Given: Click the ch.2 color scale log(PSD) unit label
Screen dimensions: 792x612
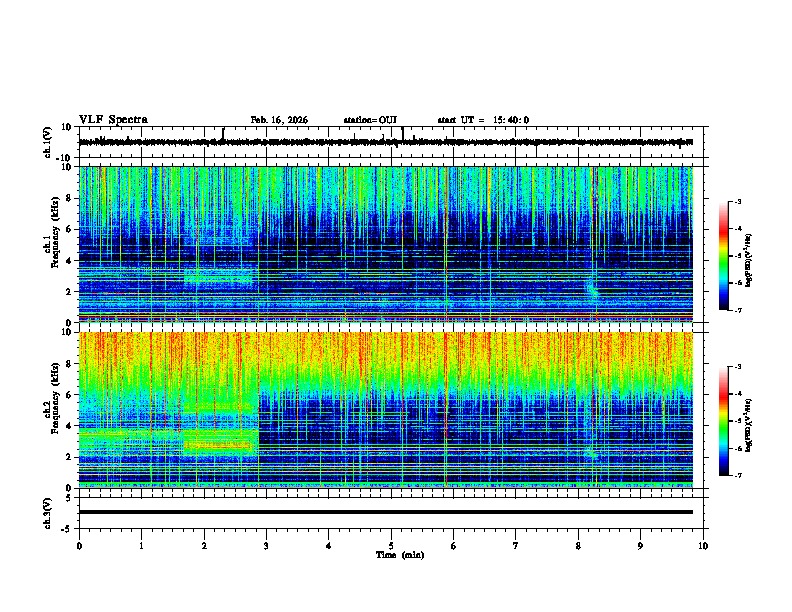Looking at the screenshot, I should [748, 426].
